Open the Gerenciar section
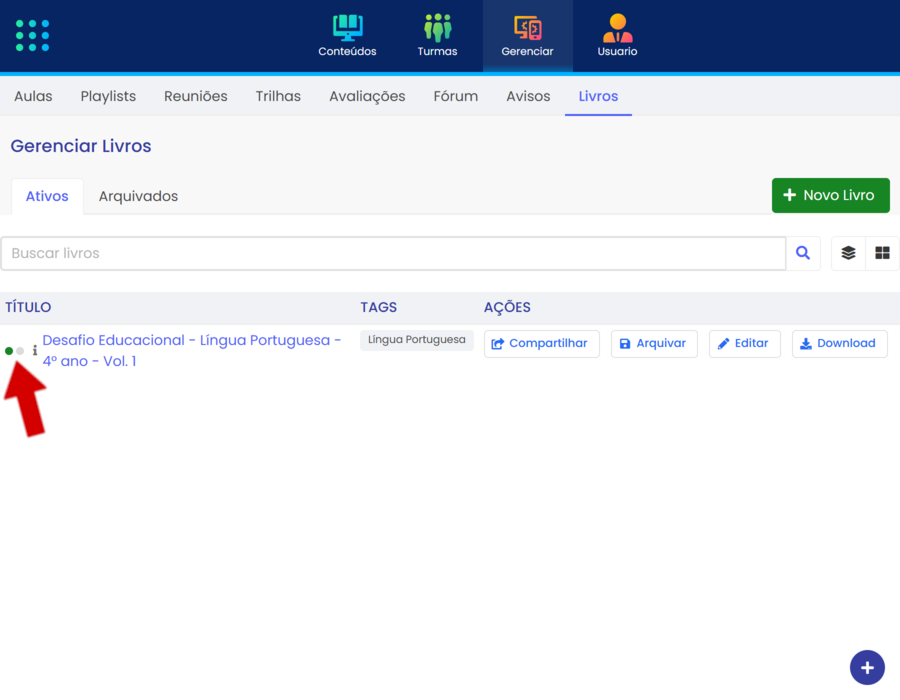900x700 pixels. pyautogui.click(x=527, y=36)
